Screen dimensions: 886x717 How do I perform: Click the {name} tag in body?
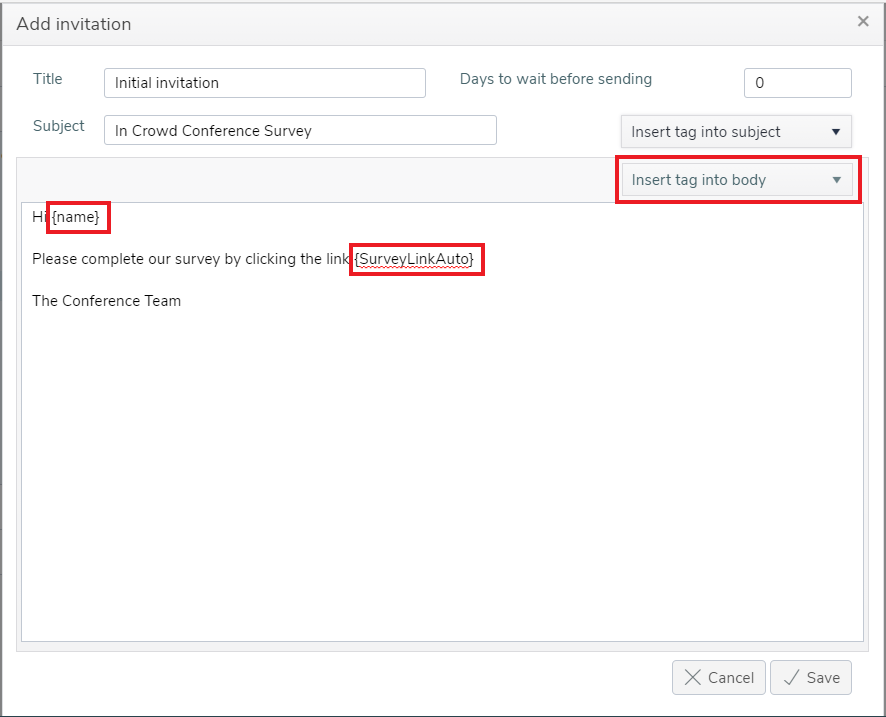coord(76,217)
